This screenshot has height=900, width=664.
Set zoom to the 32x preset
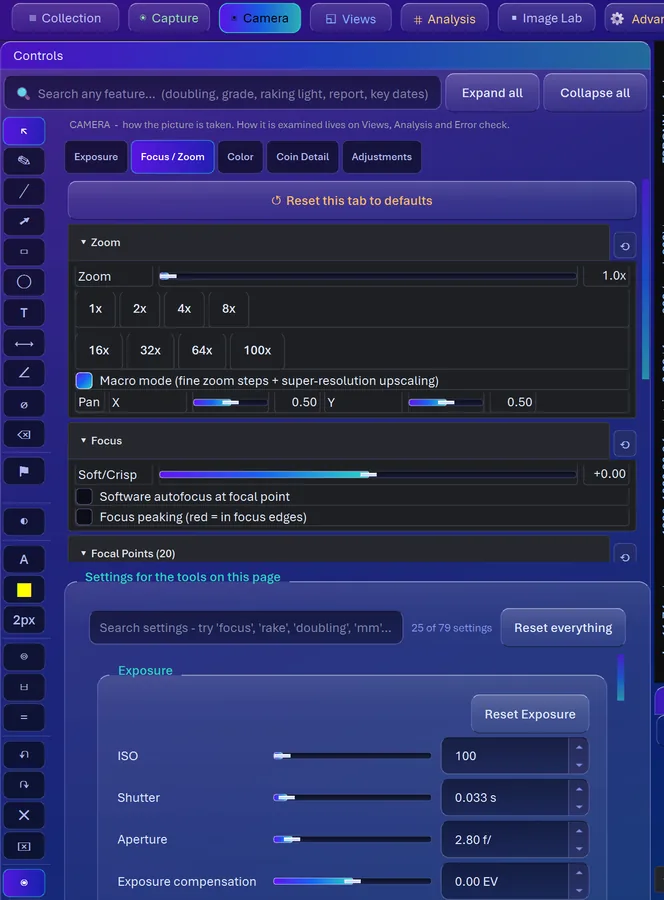[x=150, y=350]
